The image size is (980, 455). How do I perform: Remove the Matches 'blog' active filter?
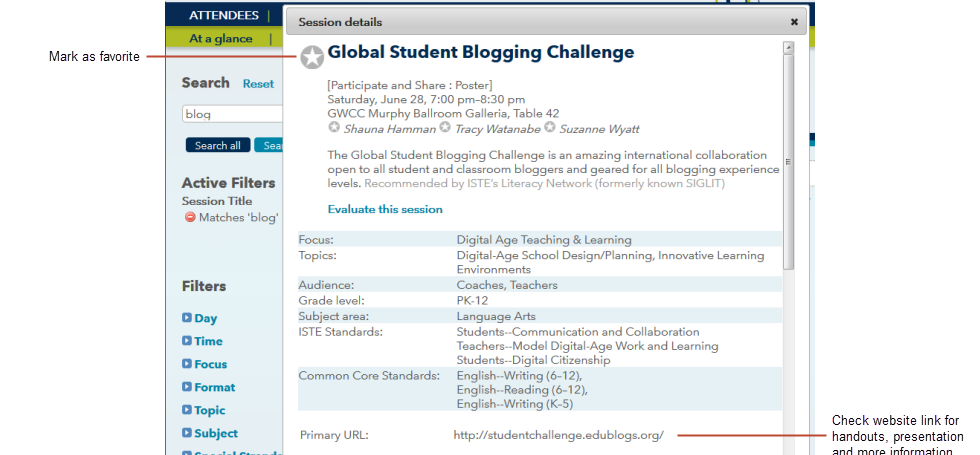(x=189, y=217)
